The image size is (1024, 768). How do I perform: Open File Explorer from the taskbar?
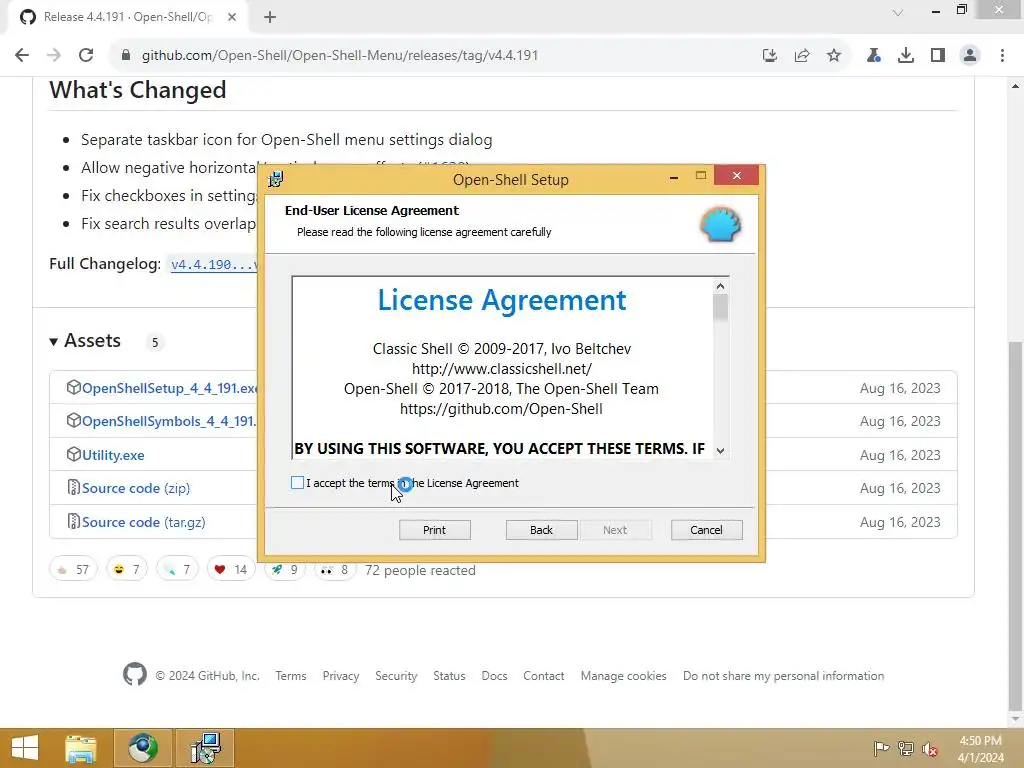(x=81, y=748)
